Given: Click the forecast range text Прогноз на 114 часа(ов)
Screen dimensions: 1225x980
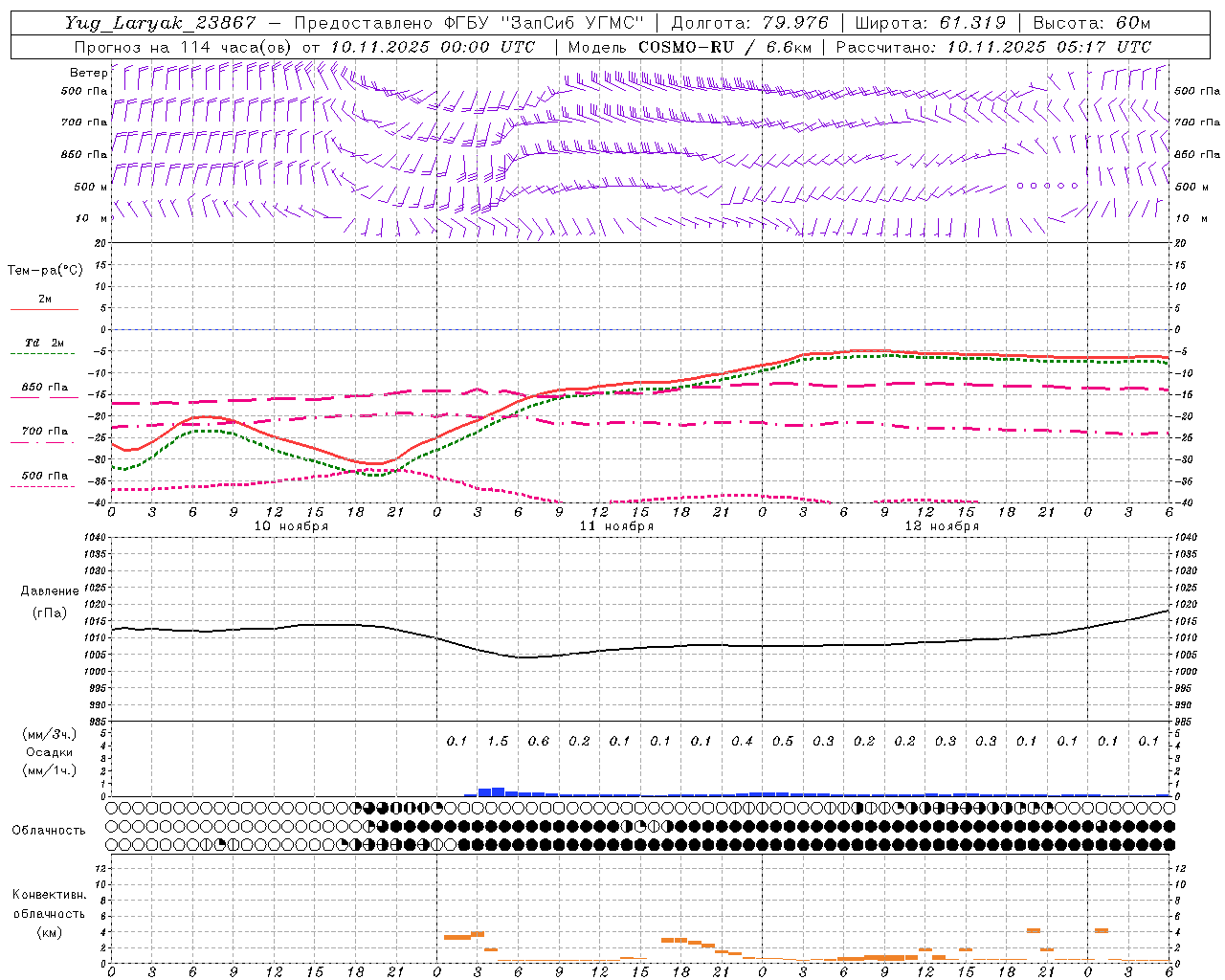Looking at the screenshot, I should pos(182,47).
